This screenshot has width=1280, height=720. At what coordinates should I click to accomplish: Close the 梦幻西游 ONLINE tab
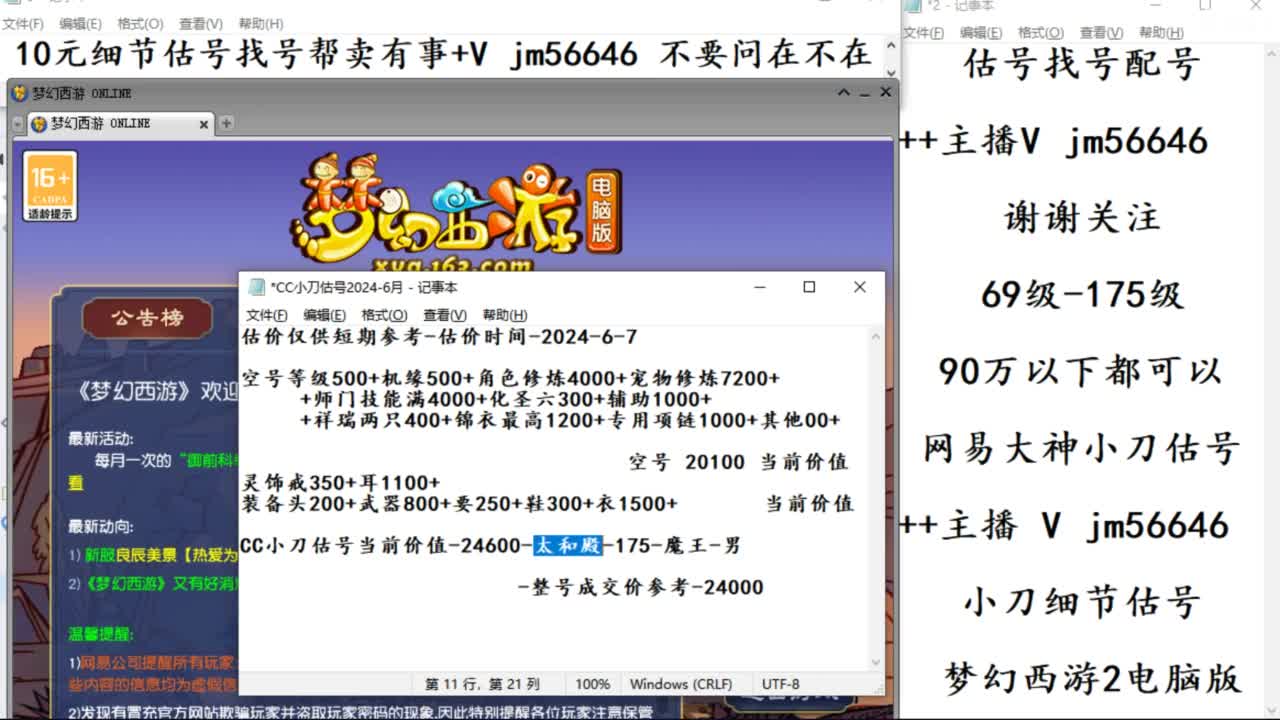tap(204, 124)
